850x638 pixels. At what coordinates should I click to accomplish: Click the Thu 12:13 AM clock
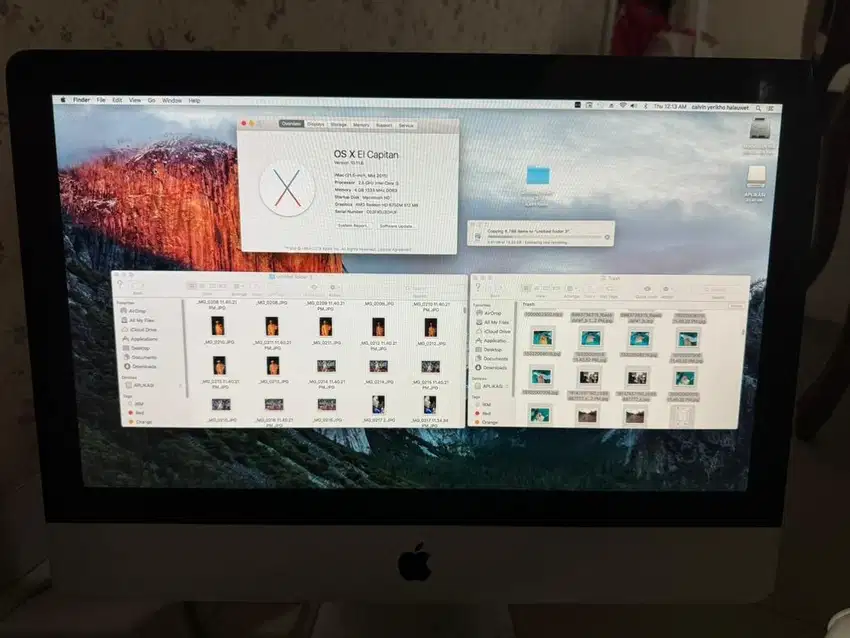(670, 106)
